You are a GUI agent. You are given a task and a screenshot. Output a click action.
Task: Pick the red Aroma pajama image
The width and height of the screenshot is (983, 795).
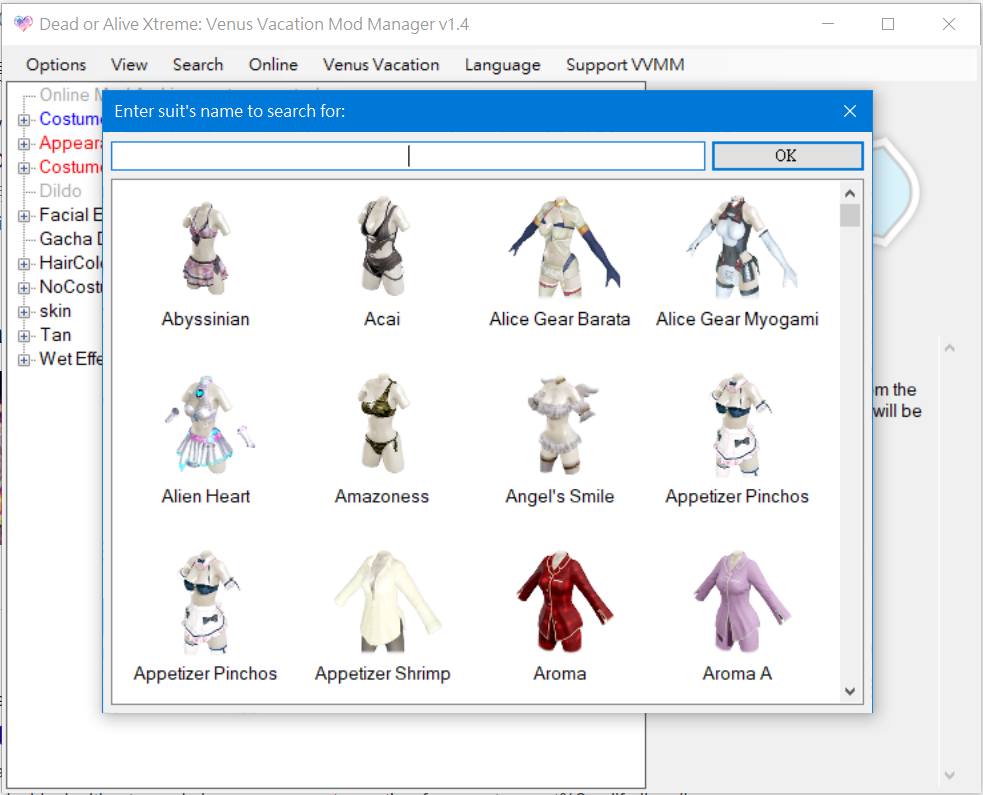(564, 602)
